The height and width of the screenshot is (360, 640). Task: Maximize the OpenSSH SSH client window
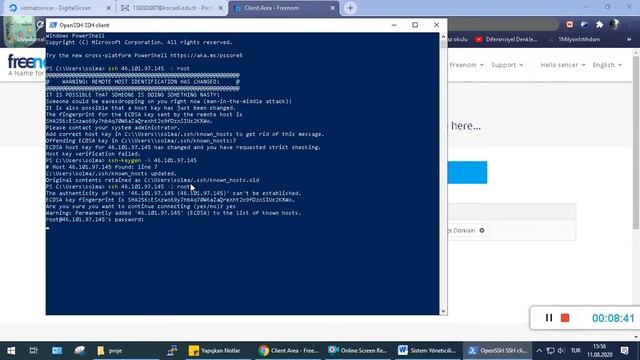click(x=415, y=25)
